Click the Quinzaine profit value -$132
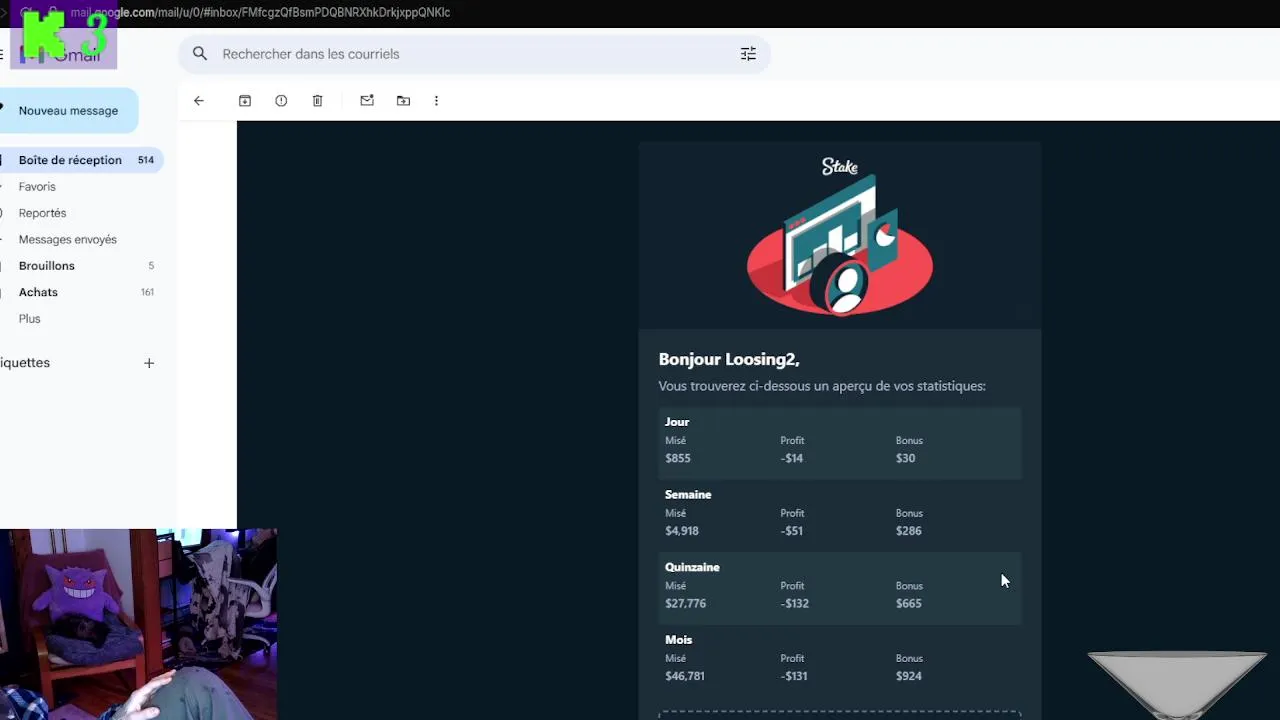Image resolution: width=1280 pixels, height=720 pixels. pos(795,604)
